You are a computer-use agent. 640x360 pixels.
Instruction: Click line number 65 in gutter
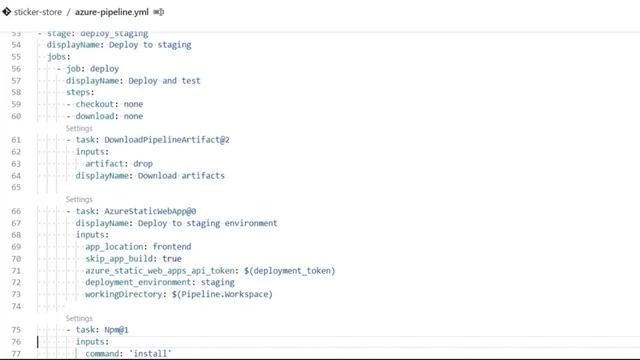16,187
